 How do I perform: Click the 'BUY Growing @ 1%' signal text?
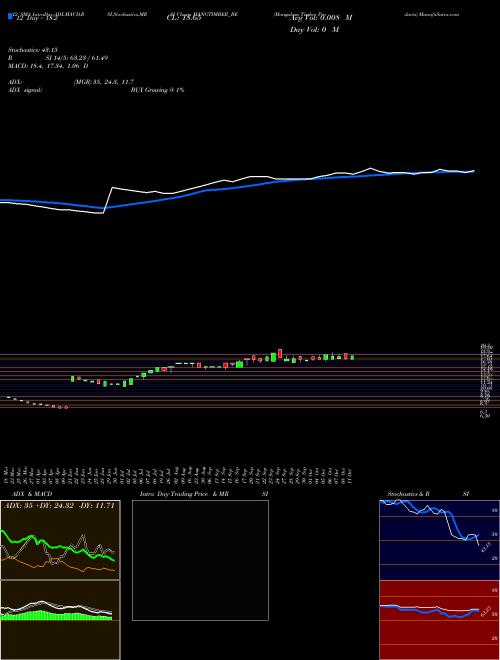tap(157, 90)
